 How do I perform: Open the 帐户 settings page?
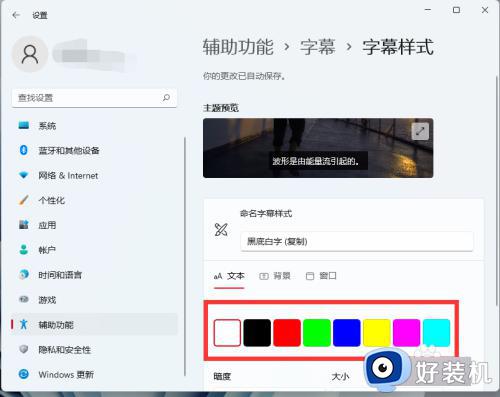94,250
